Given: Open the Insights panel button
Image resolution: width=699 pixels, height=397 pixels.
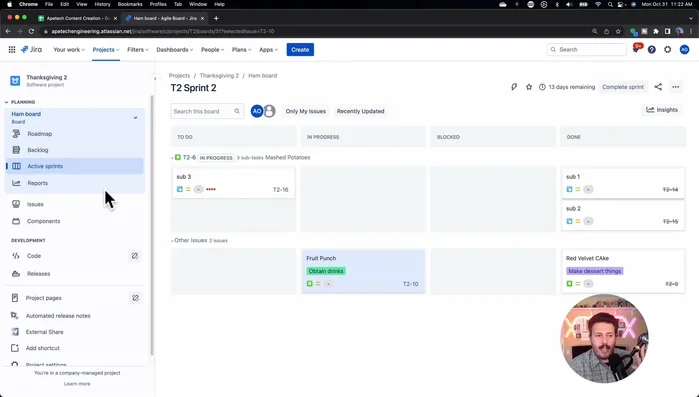Looking at the screenshot, I should pos(662,110).
